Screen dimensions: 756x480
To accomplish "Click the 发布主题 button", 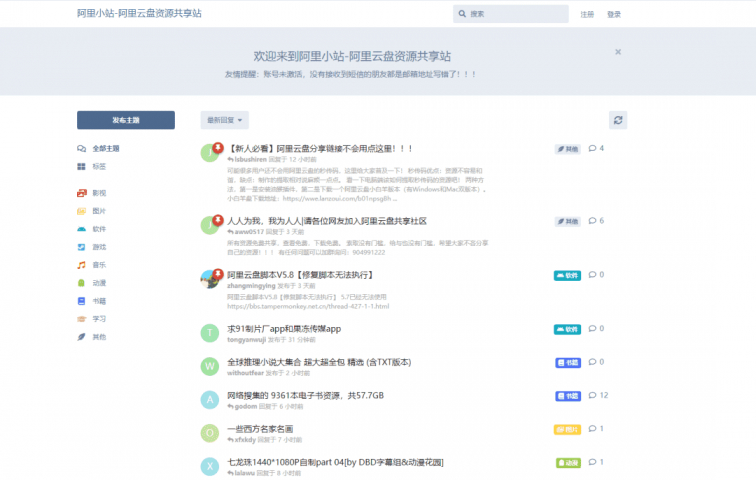I will 126,120.
